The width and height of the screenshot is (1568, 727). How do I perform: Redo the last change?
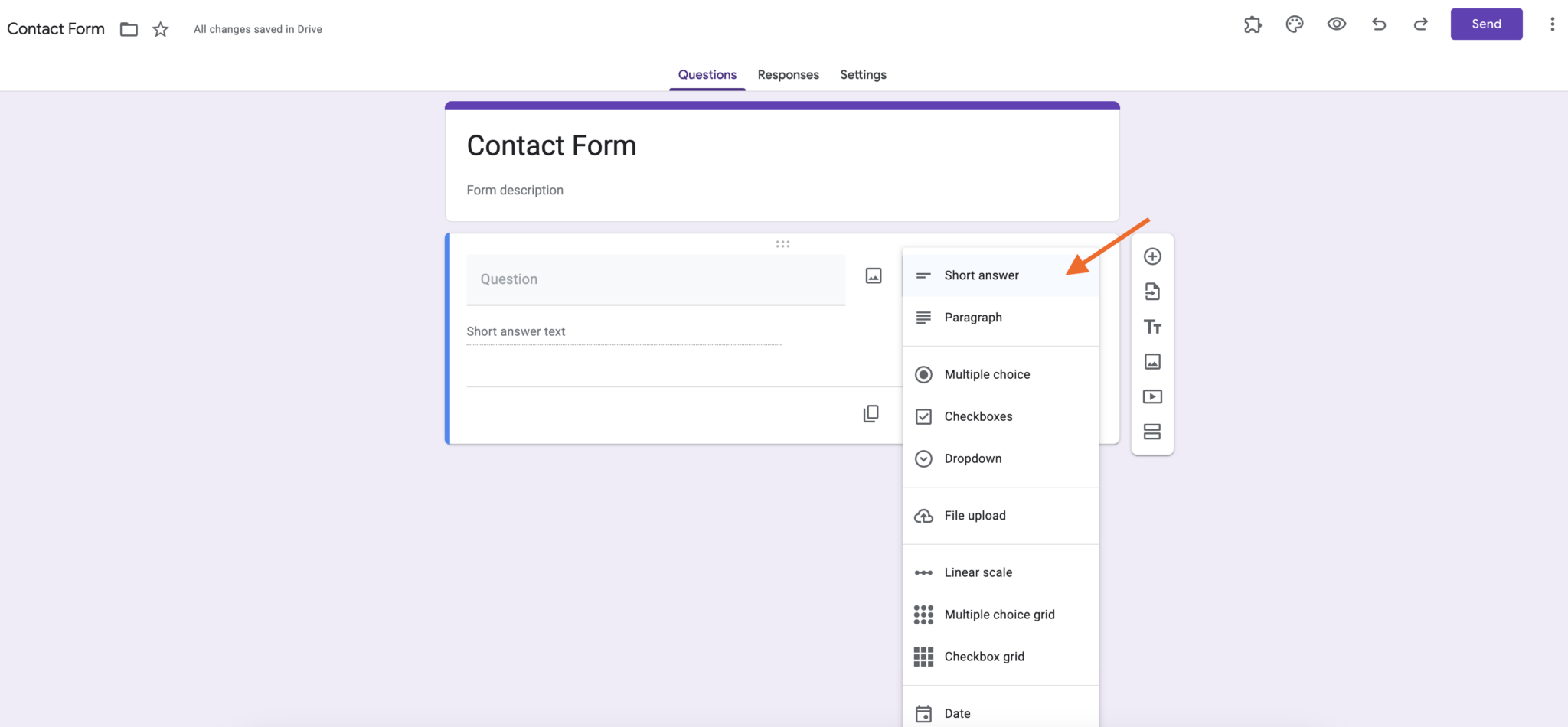(1420, 24)
